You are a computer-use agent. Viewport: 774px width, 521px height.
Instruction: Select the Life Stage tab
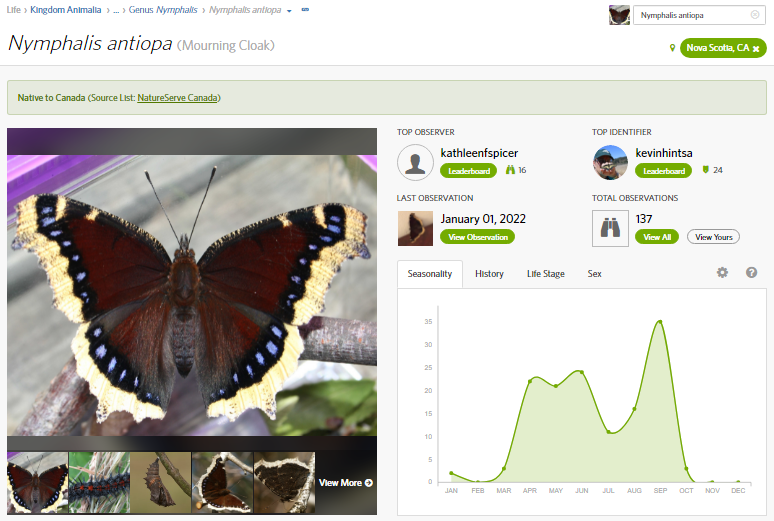(x=545, y=274)
